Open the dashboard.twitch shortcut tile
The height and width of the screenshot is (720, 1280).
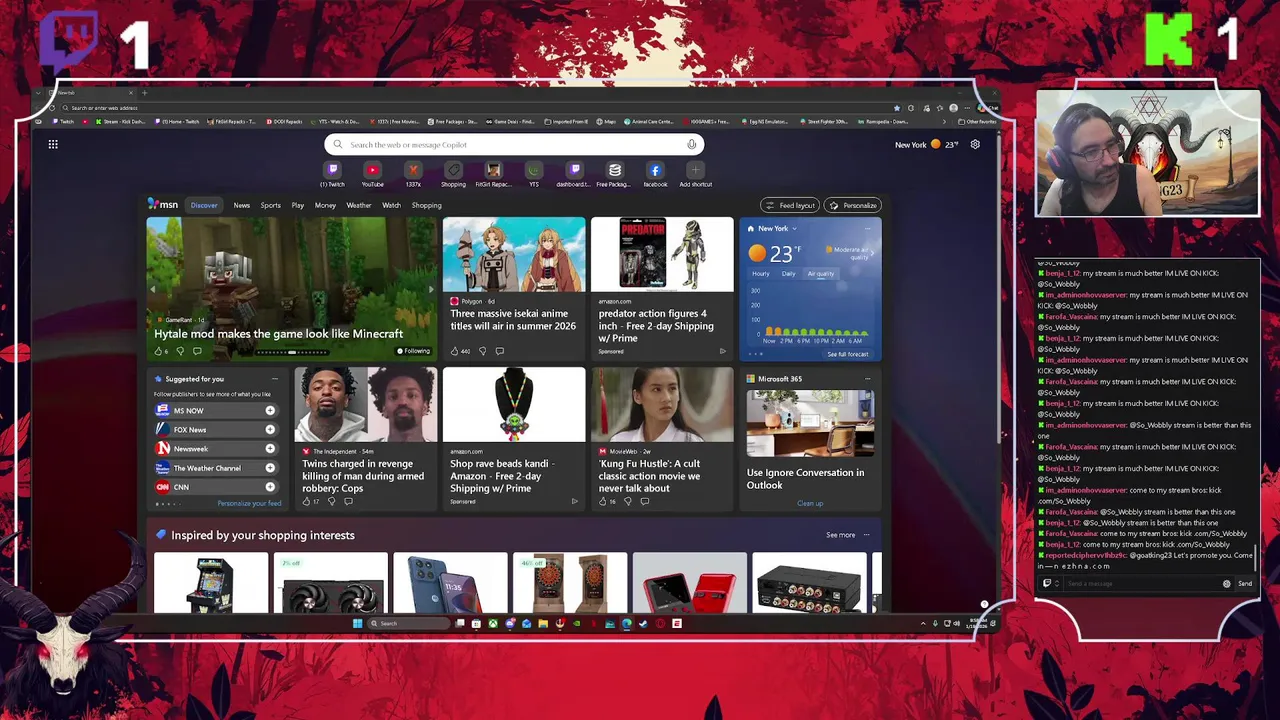574,174
